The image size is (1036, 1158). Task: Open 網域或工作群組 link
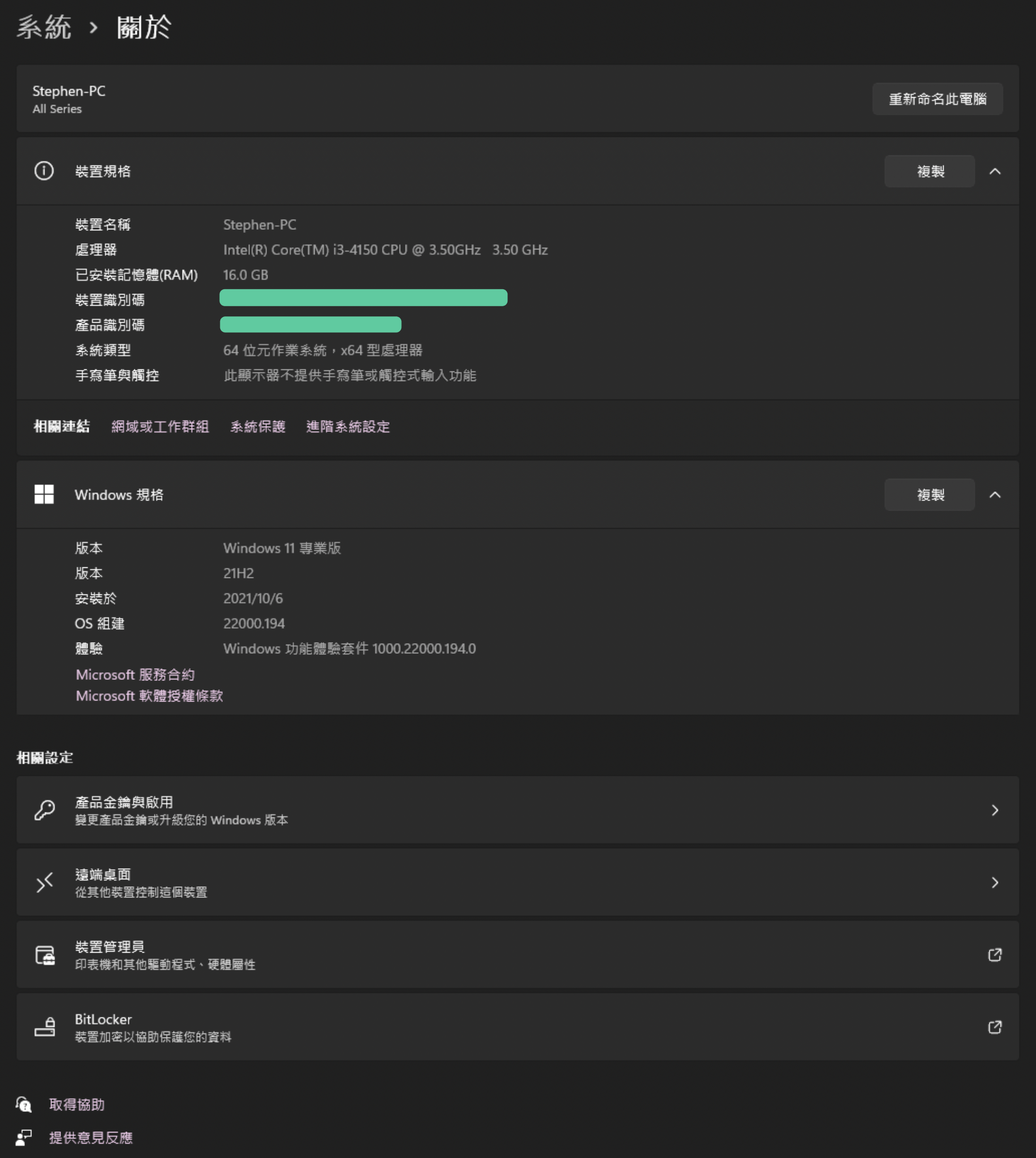tap(160, 426)
